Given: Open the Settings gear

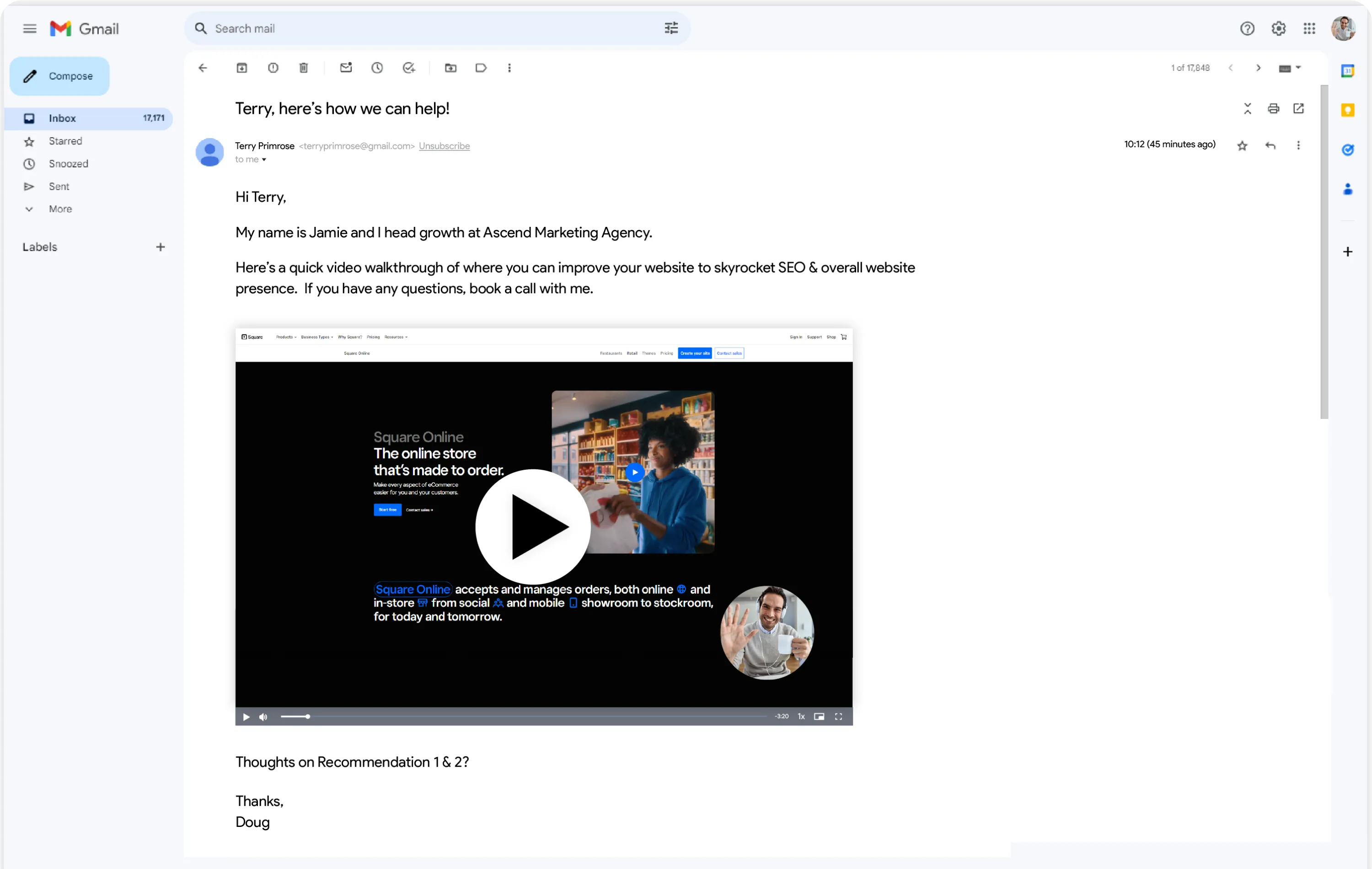Looking at the screenshot, I should (x=1279, y=28).
